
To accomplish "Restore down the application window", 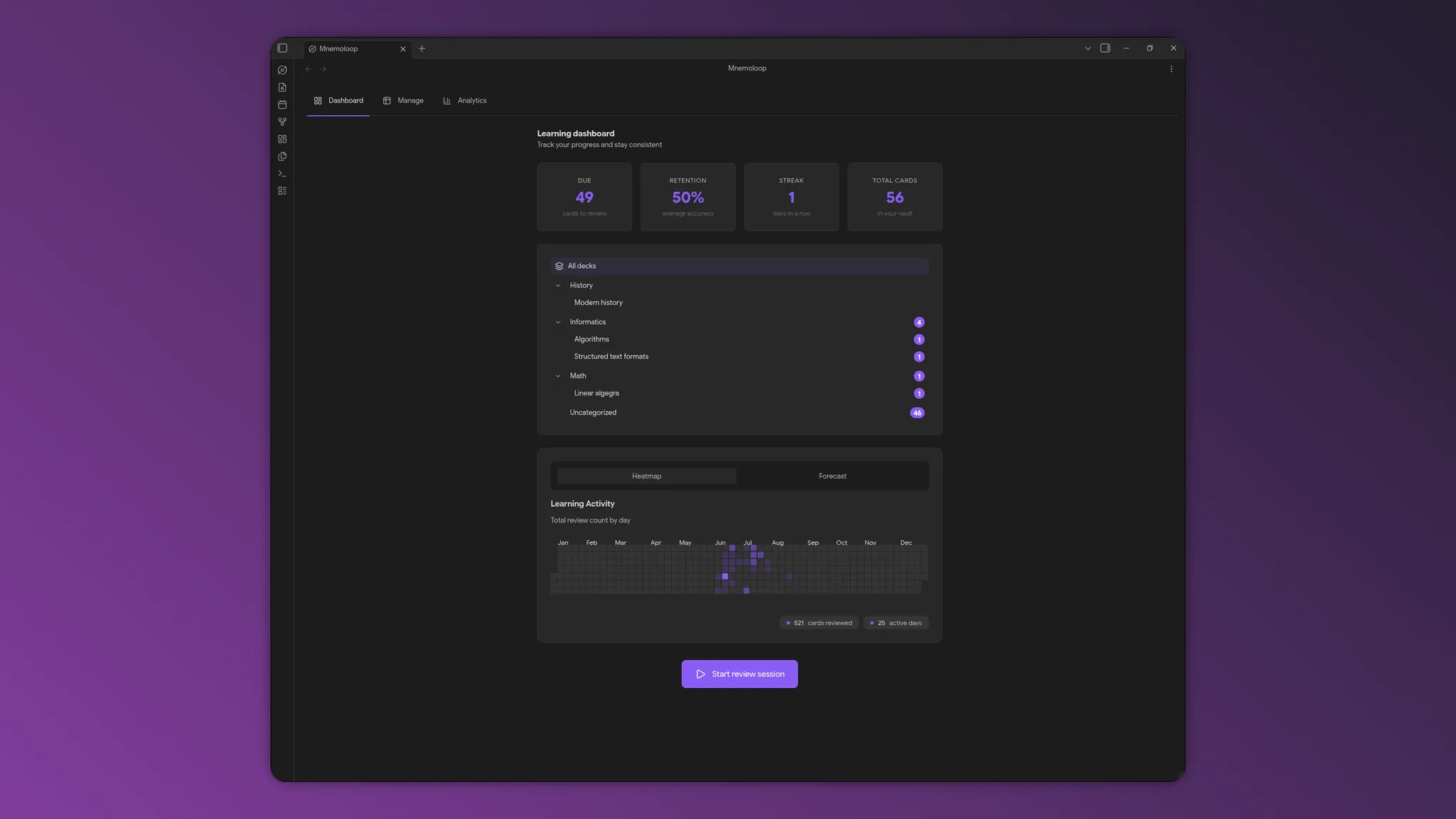I will [x=1150, y=48].
